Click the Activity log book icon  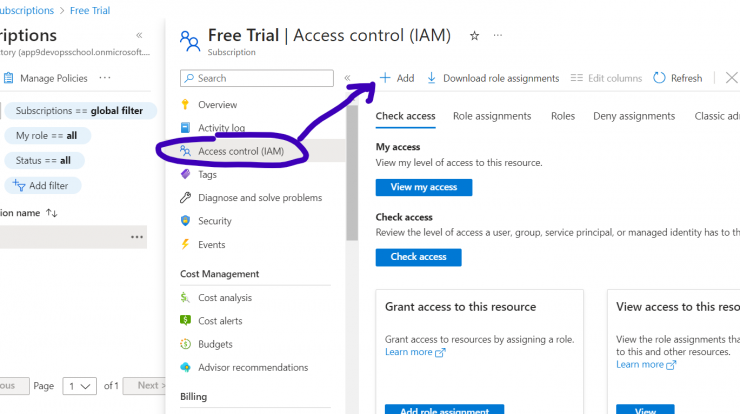click(x=185, y=127)
